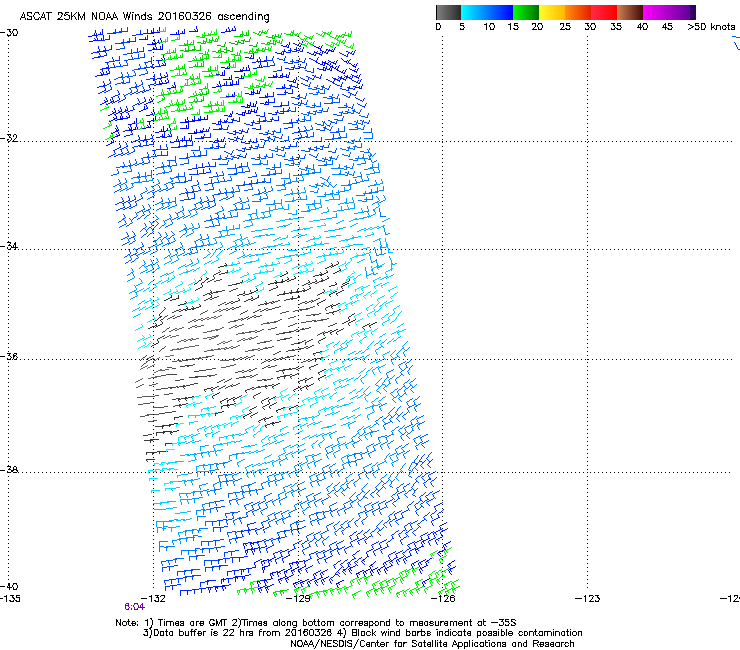
Task: Select the yellow 20-25 knots legend color
Action: coord(552,12)
